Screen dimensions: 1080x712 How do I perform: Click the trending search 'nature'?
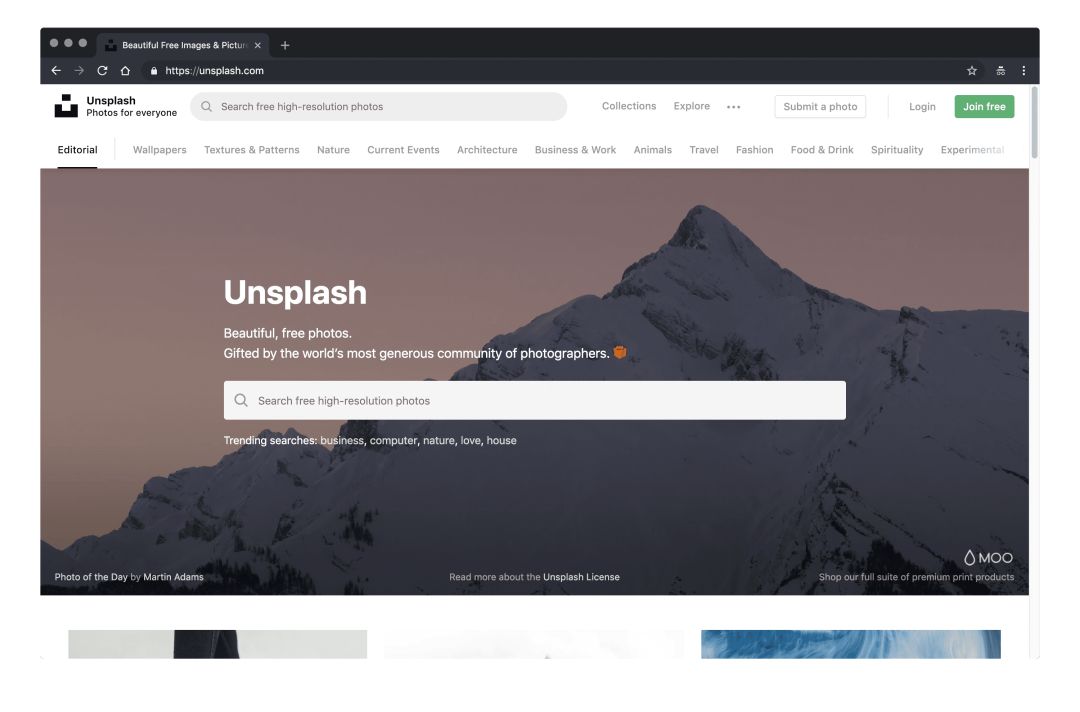[439, 441]
